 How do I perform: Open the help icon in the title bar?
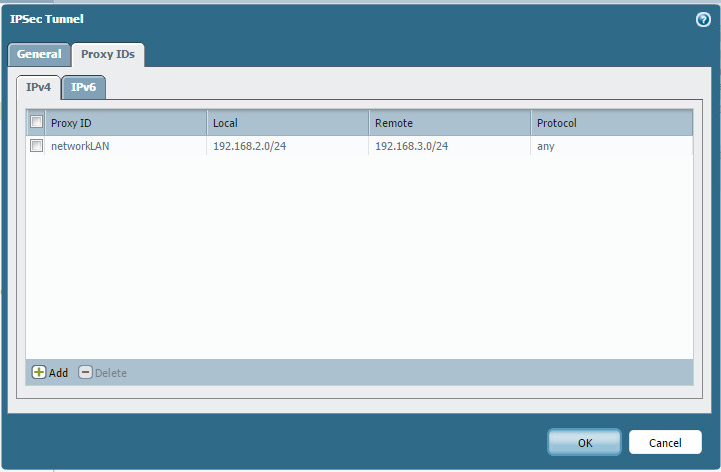click(x=703, y=19)
